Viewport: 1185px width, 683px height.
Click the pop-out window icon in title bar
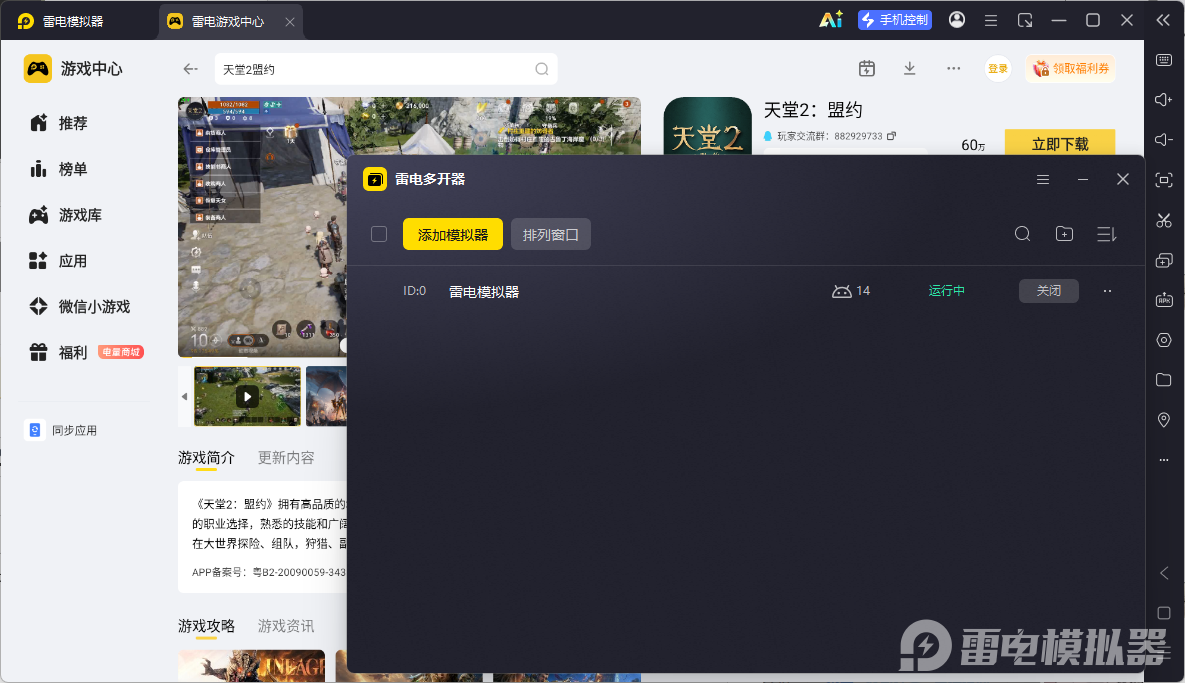click(1025, 20)
